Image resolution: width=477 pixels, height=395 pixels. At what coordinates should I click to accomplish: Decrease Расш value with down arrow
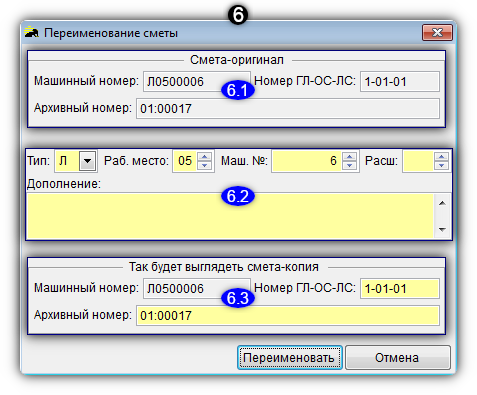[x=442, y=166]
